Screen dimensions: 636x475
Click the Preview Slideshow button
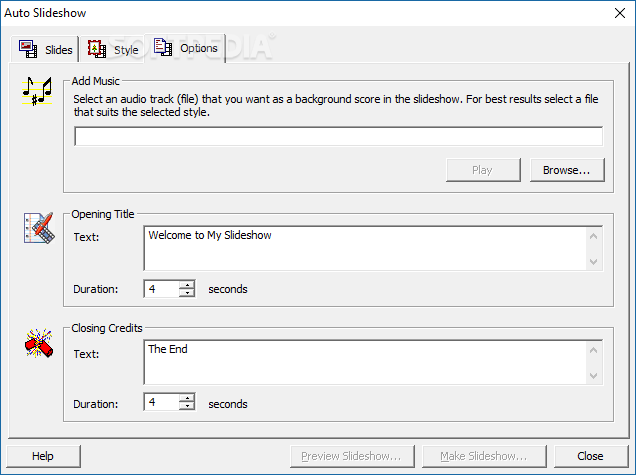click(x=352, y=456)
